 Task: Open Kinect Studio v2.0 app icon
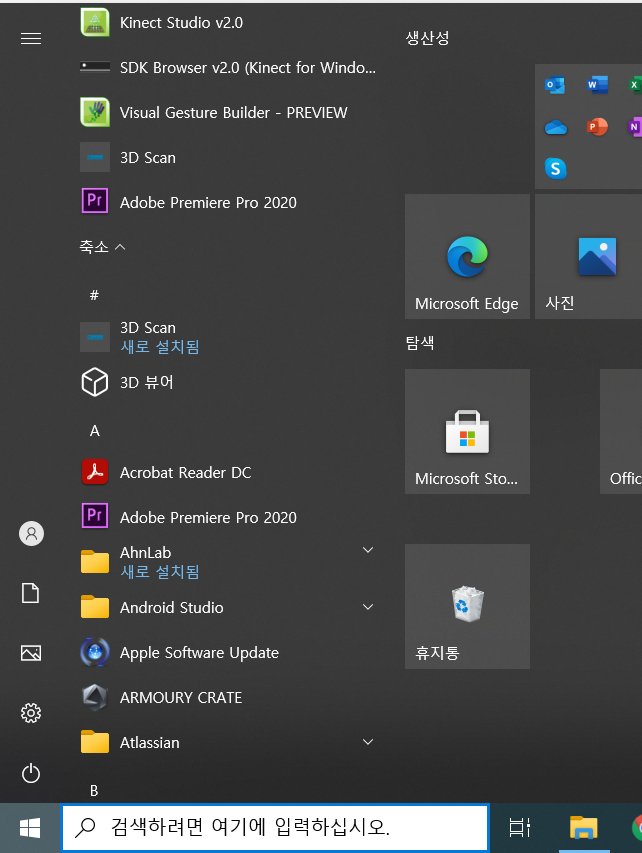95,22
